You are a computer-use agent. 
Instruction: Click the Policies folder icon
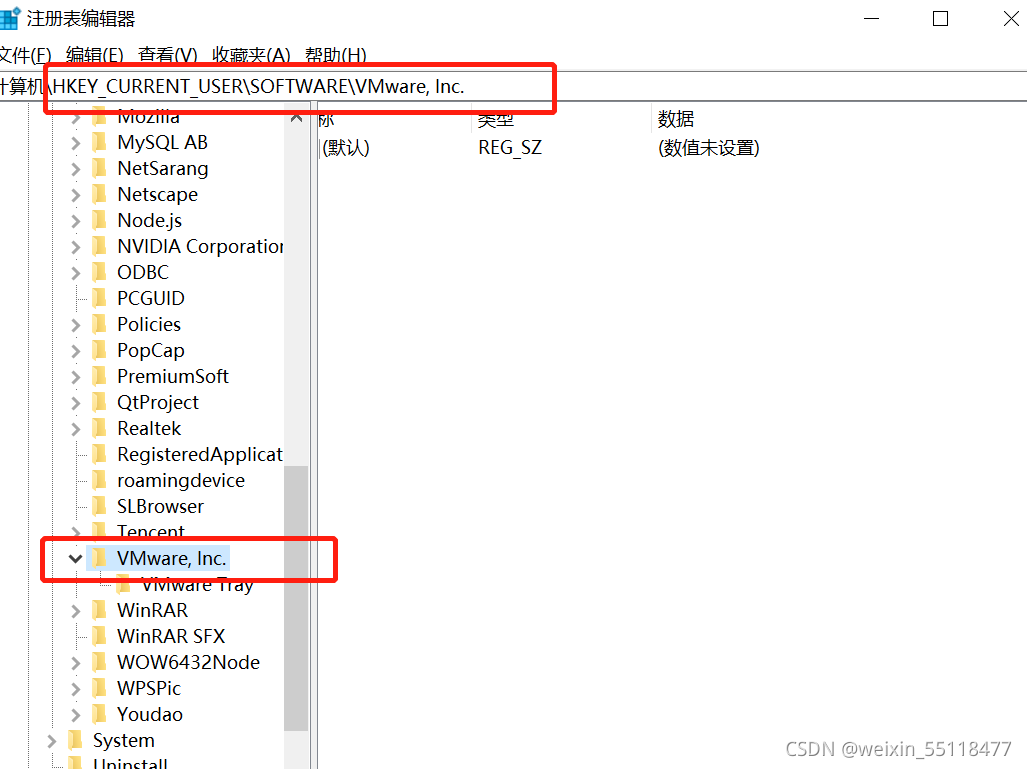point(100,324)
